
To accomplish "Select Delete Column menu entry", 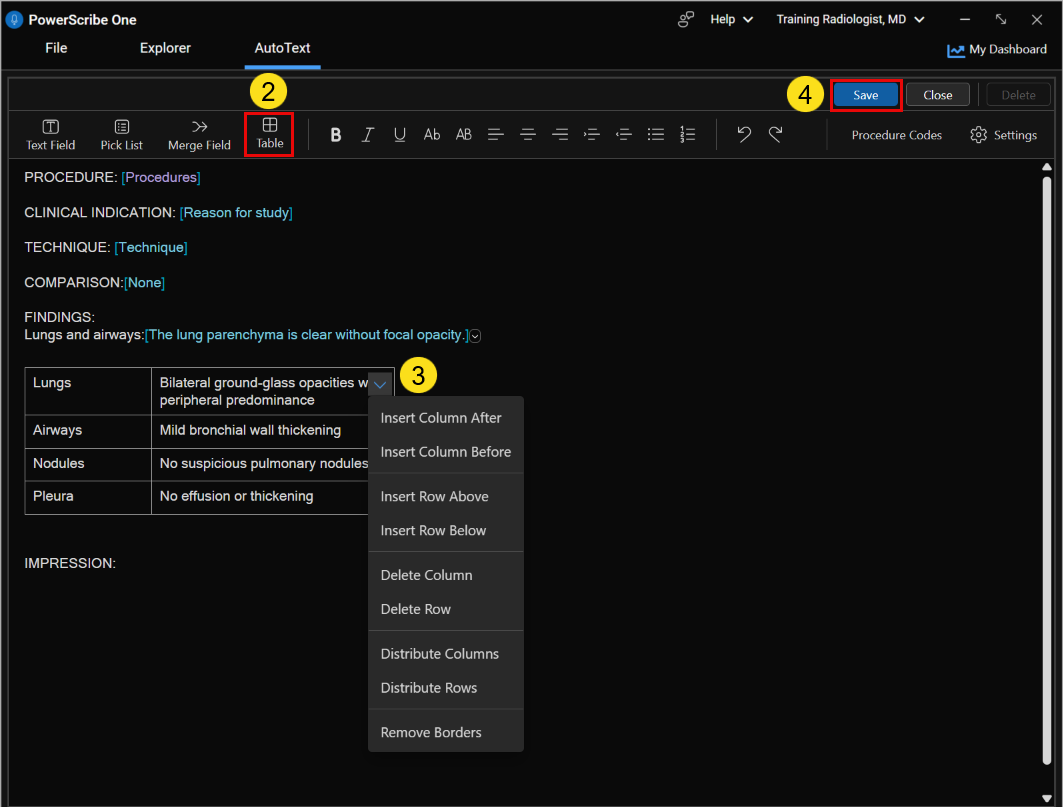I will pyautogui.click(x=445, y=576).
